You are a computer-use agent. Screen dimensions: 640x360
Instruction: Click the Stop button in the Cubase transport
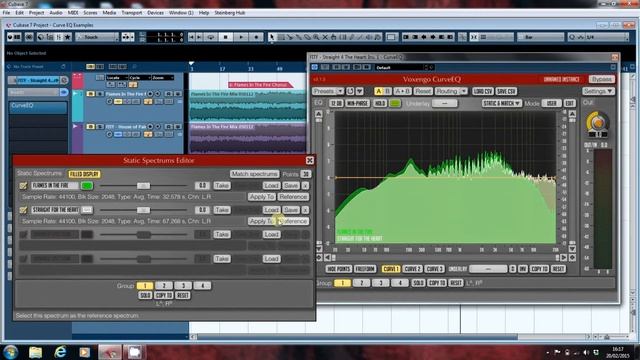click(225, 37)
